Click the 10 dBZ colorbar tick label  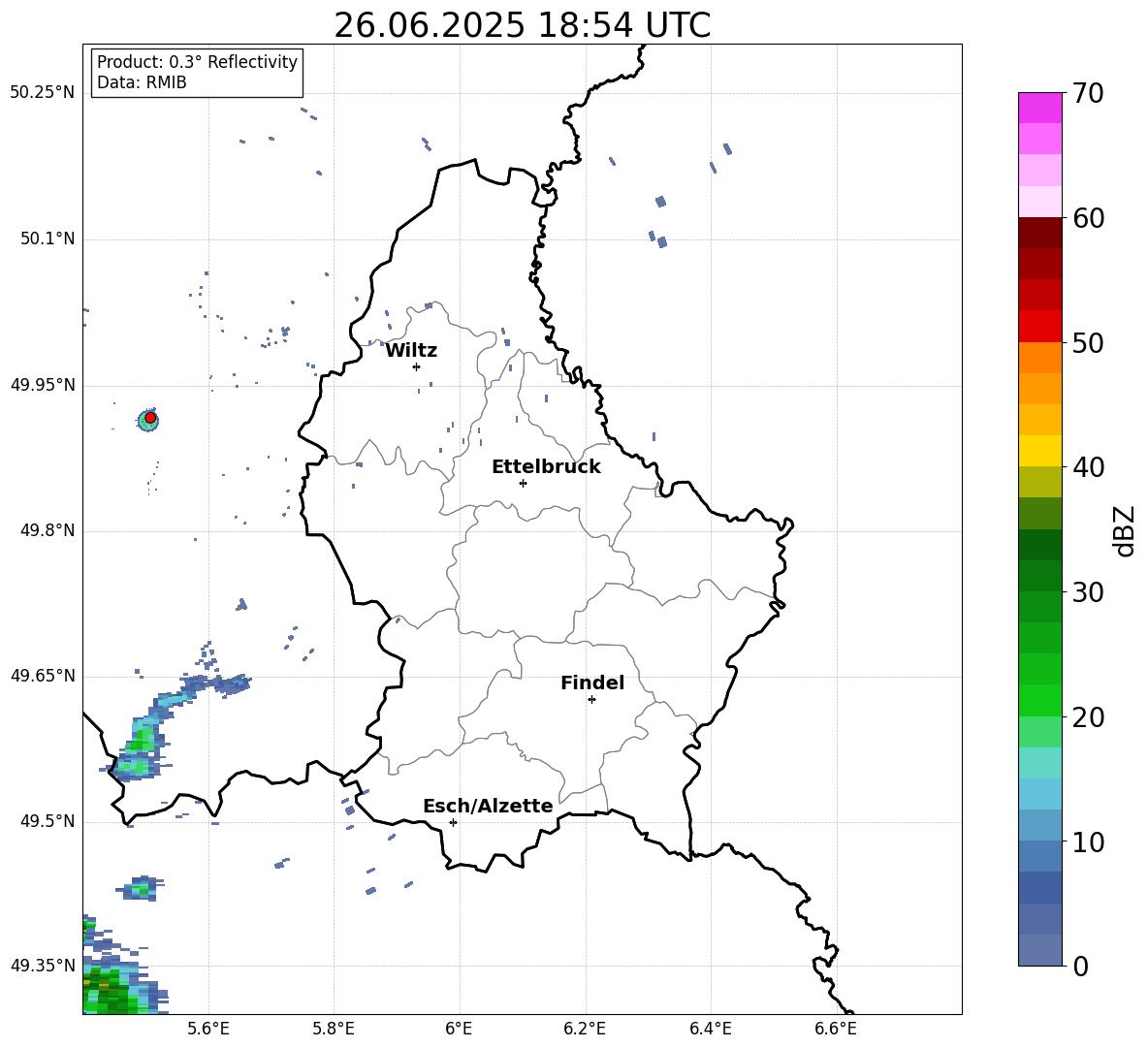[1088, 842]
